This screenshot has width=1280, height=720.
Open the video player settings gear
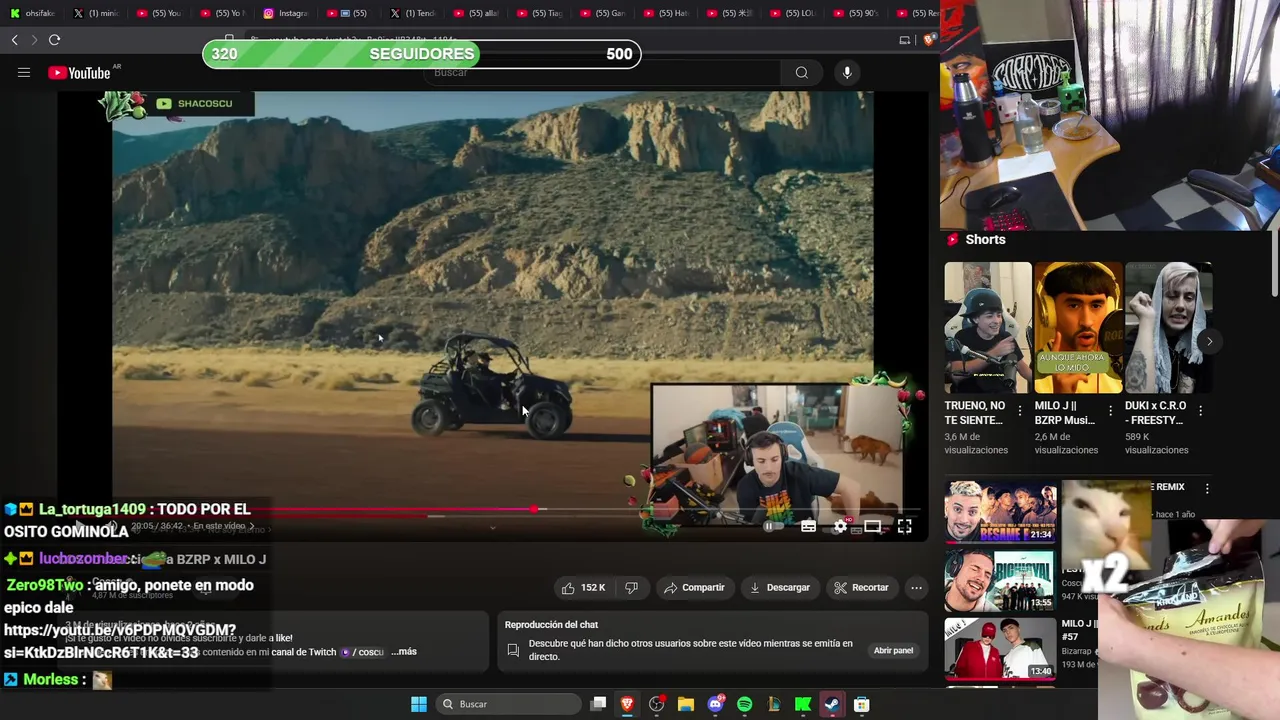click(x=841, y=526)
